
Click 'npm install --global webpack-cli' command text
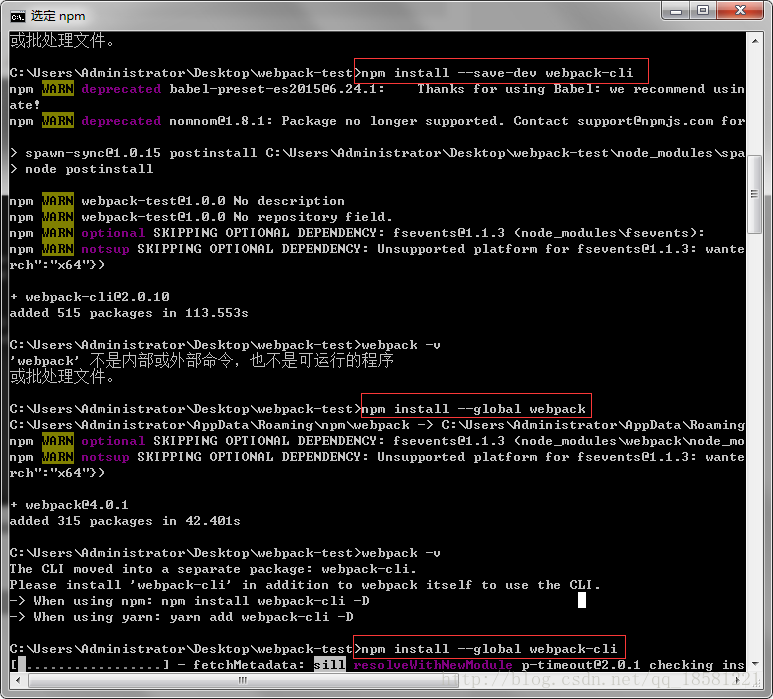coord(489,649)
